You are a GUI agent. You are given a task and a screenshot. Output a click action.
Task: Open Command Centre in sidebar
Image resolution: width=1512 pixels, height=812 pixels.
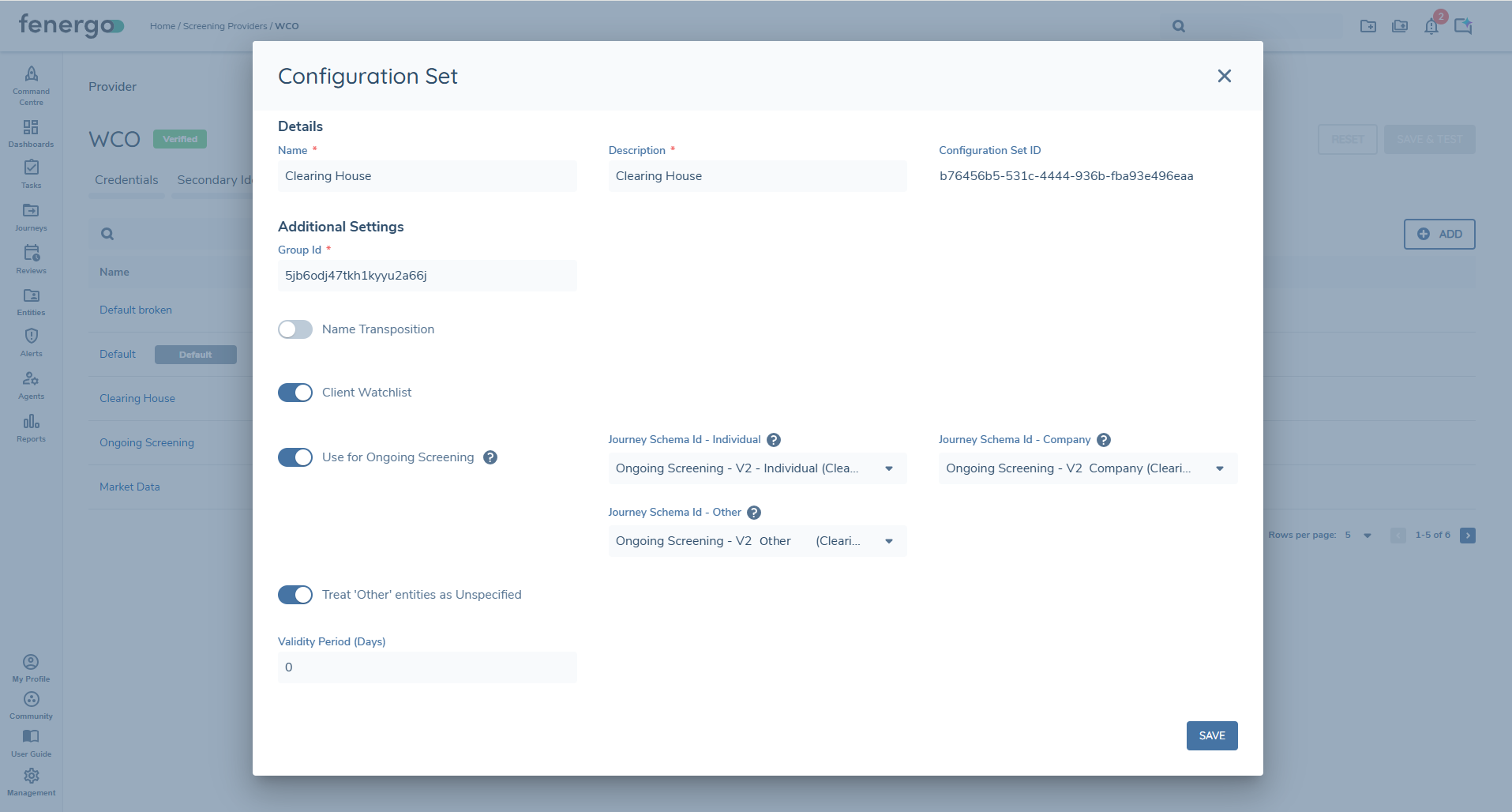pyautogui.click(x=31, y=85)
